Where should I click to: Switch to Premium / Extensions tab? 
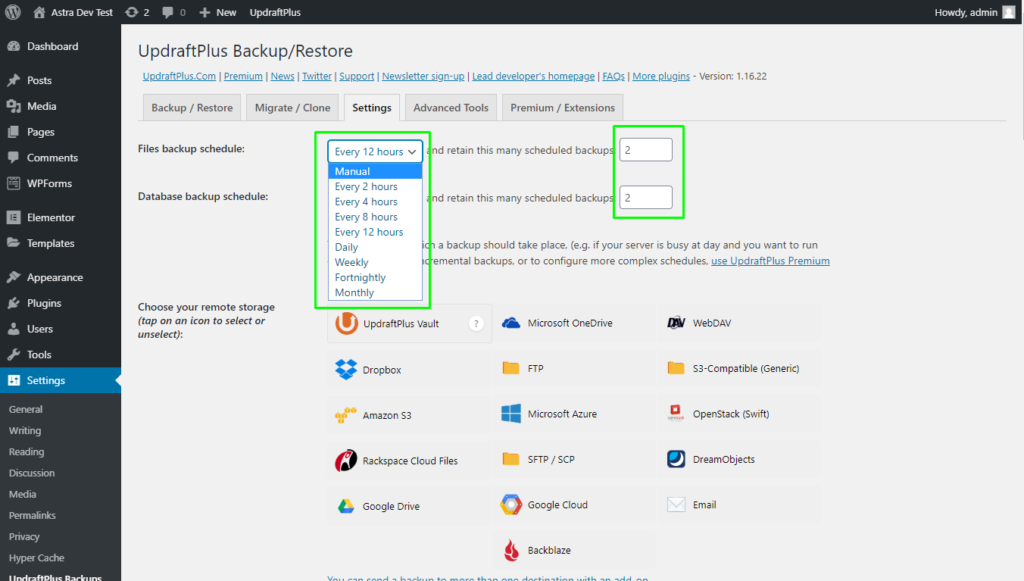tap(562, 108)
